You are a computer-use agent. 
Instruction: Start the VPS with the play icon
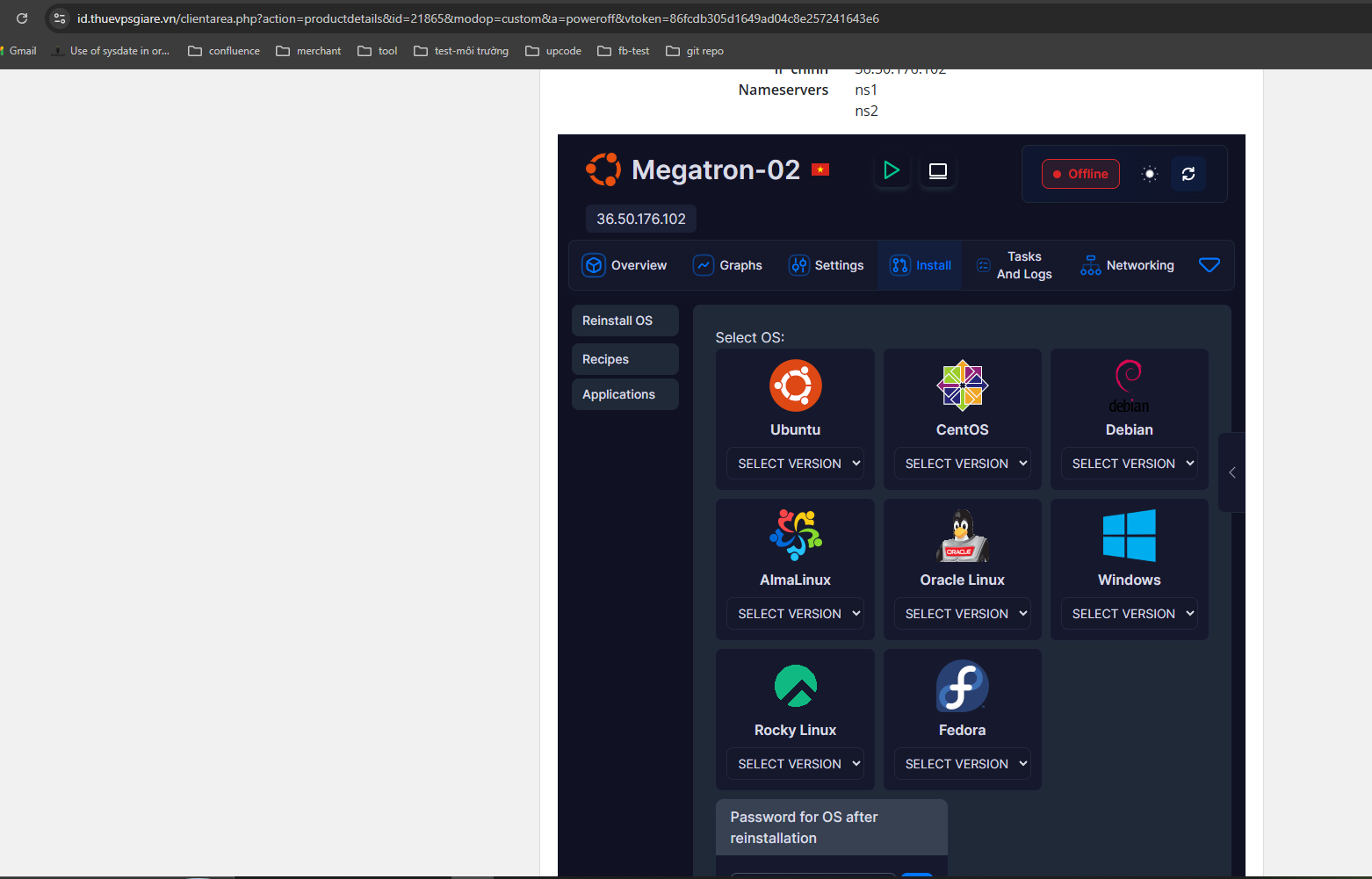892,170
